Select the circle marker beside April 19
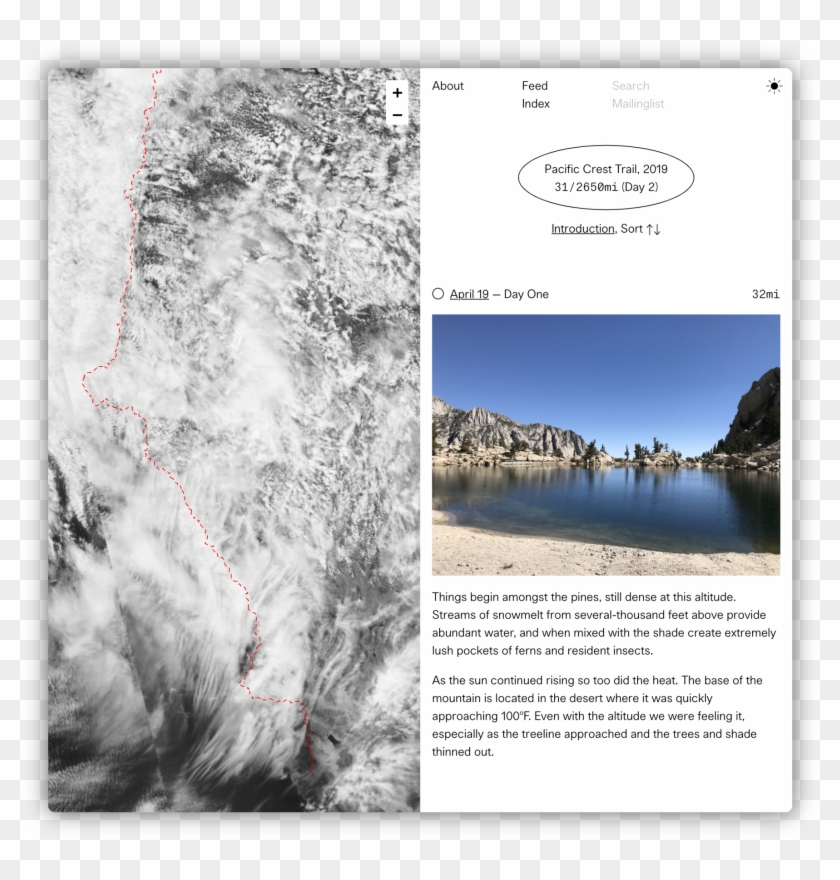The width and height of the screenshot is (840, 880). pos(438,294)
